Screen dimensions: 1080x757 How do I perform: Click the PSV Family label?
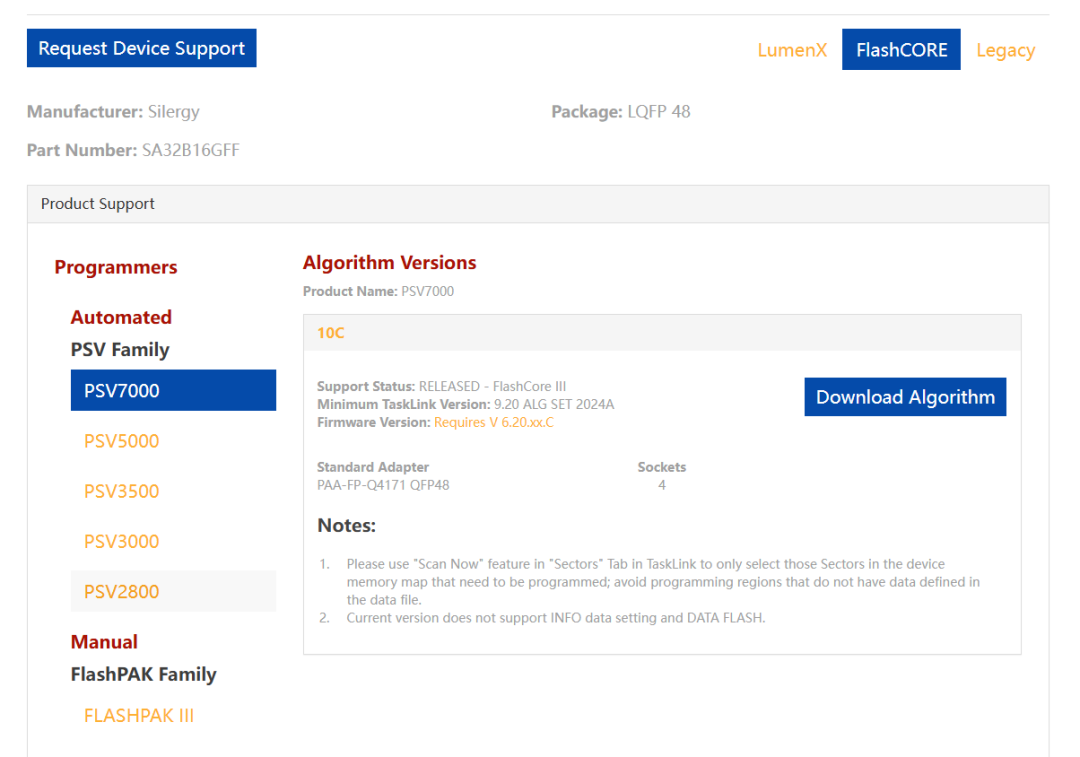point(120,350)
